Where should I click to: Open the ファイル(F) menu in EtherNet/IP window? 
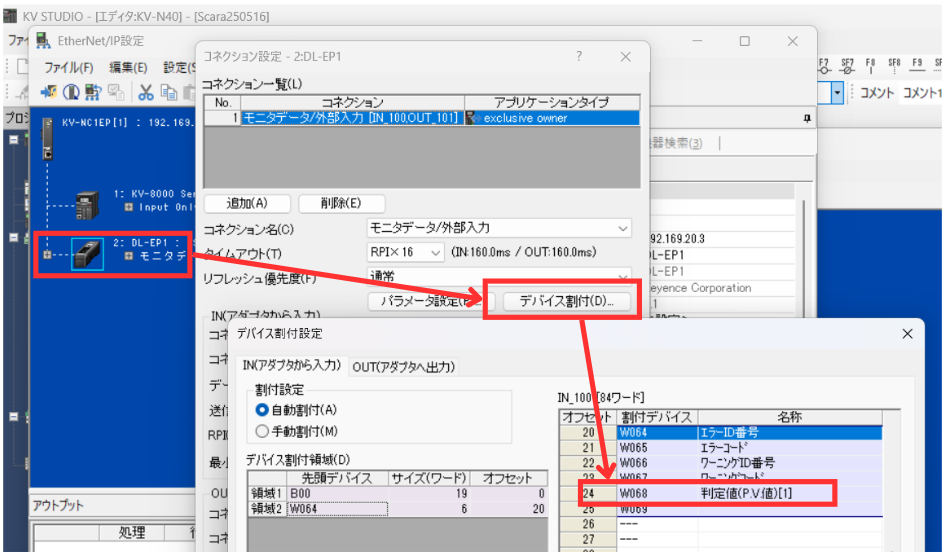[68, 67]
